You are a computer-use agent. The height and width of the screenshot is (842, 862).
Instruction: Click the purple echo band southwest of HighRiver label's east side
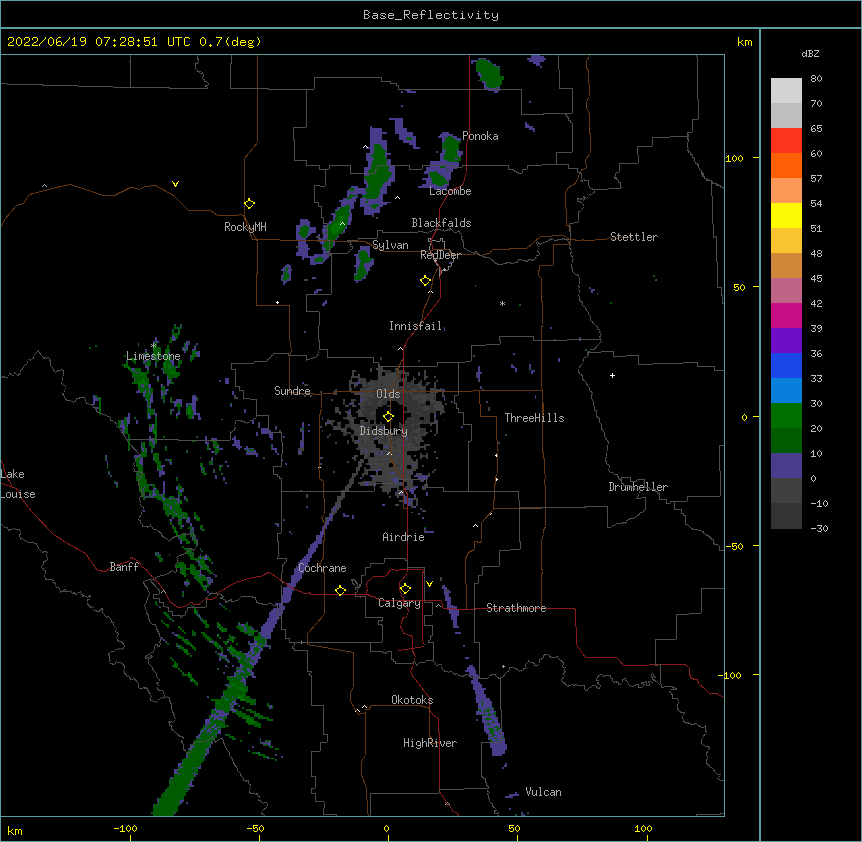pos(487,711)
